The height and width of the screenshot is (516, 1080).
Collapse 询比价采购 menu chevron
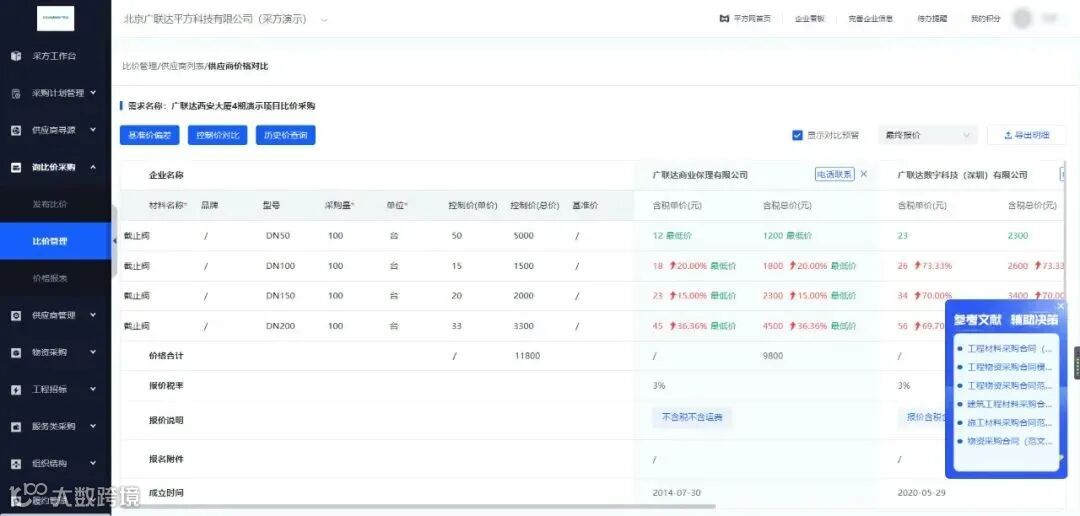pyautogui.click(x=94, y=167)
